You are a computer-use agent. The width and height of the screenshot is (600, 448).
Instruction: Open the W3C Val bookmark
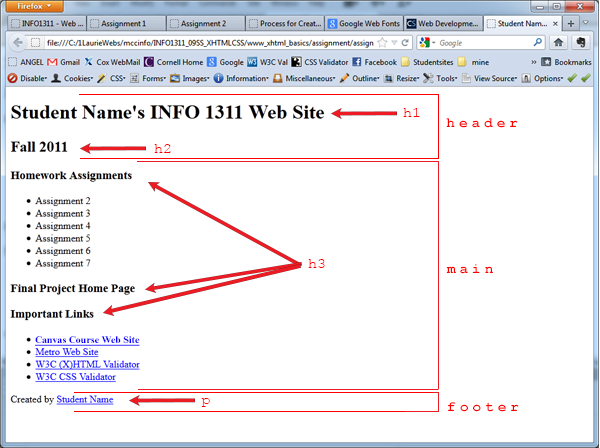point(267,62)
